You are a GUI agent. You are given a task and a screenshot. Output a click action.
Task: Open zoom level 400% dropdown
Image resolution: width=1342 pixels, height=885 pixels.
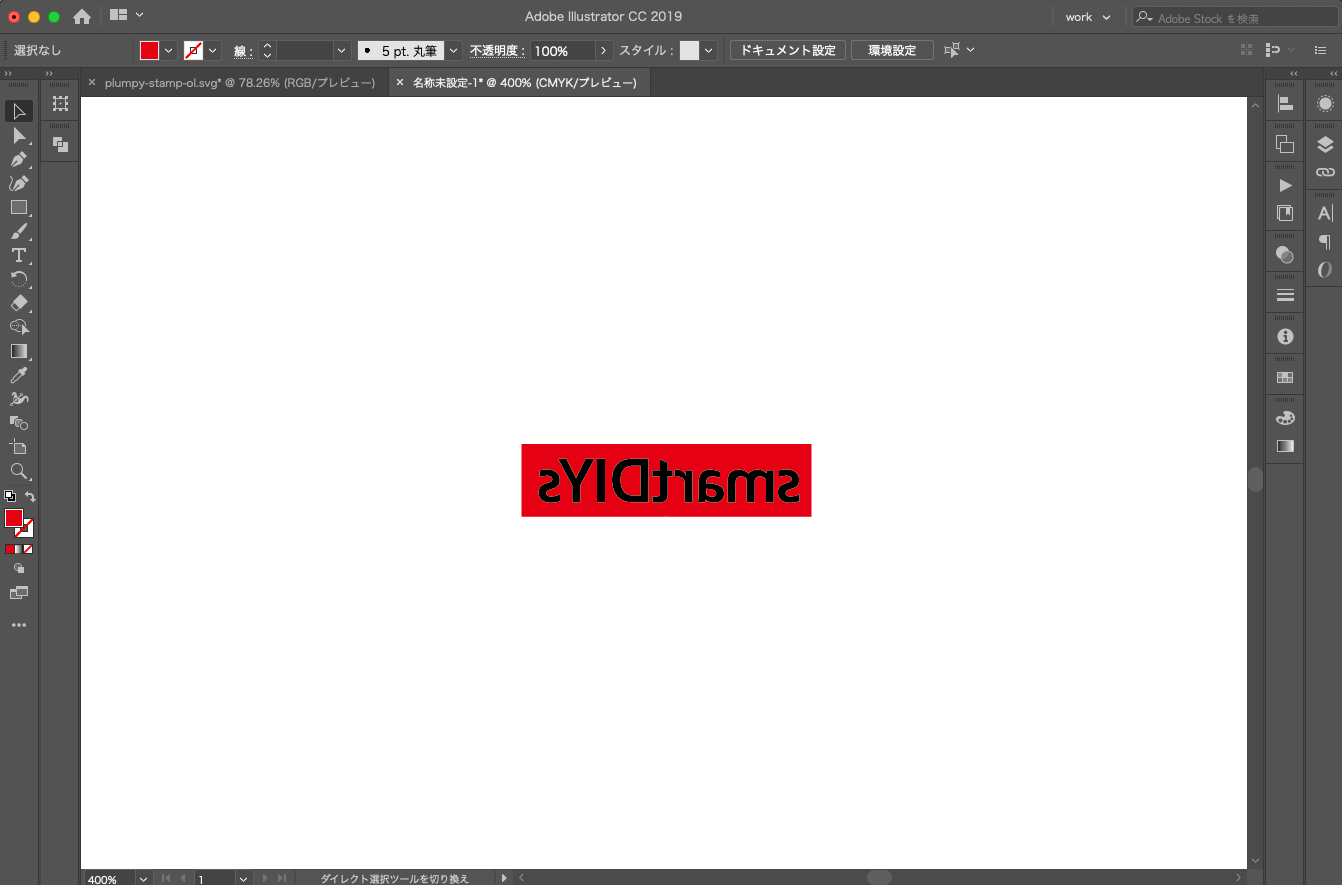coord(143,879)
